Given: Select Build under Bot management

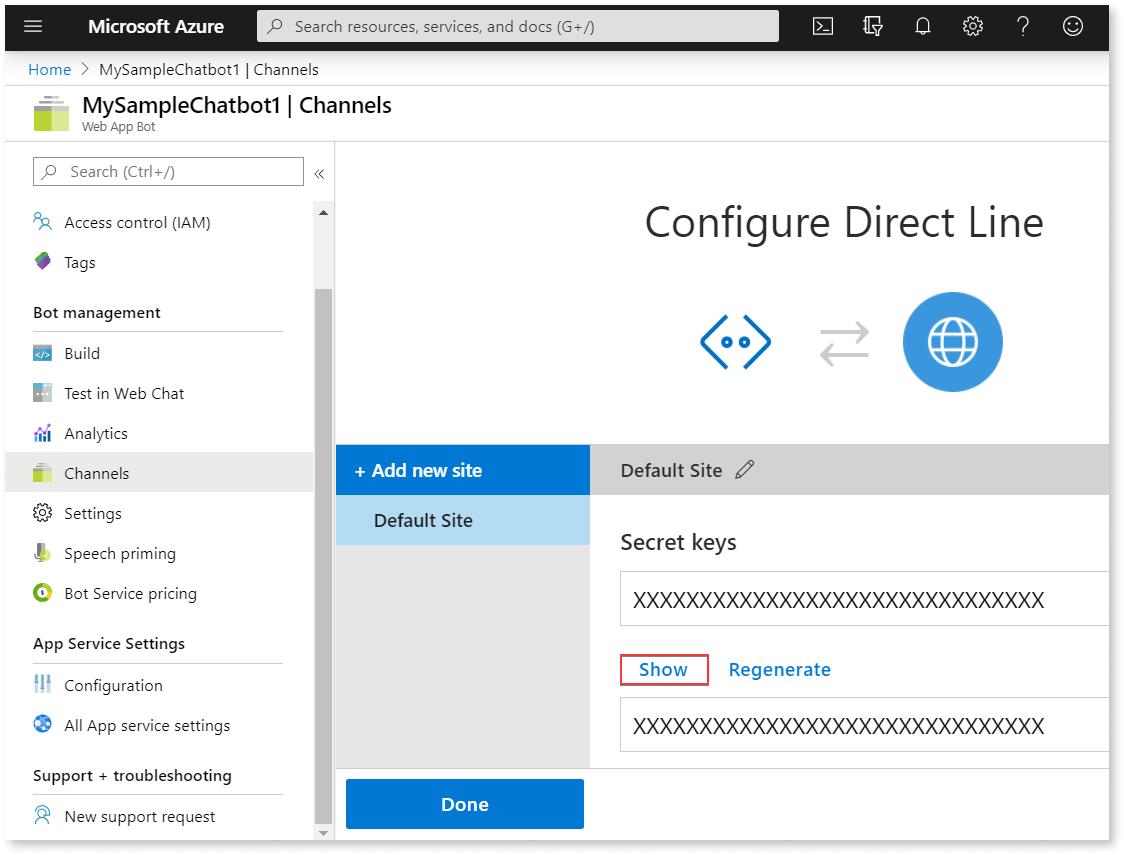Looking at the screenshot, I should coord(82,353).
